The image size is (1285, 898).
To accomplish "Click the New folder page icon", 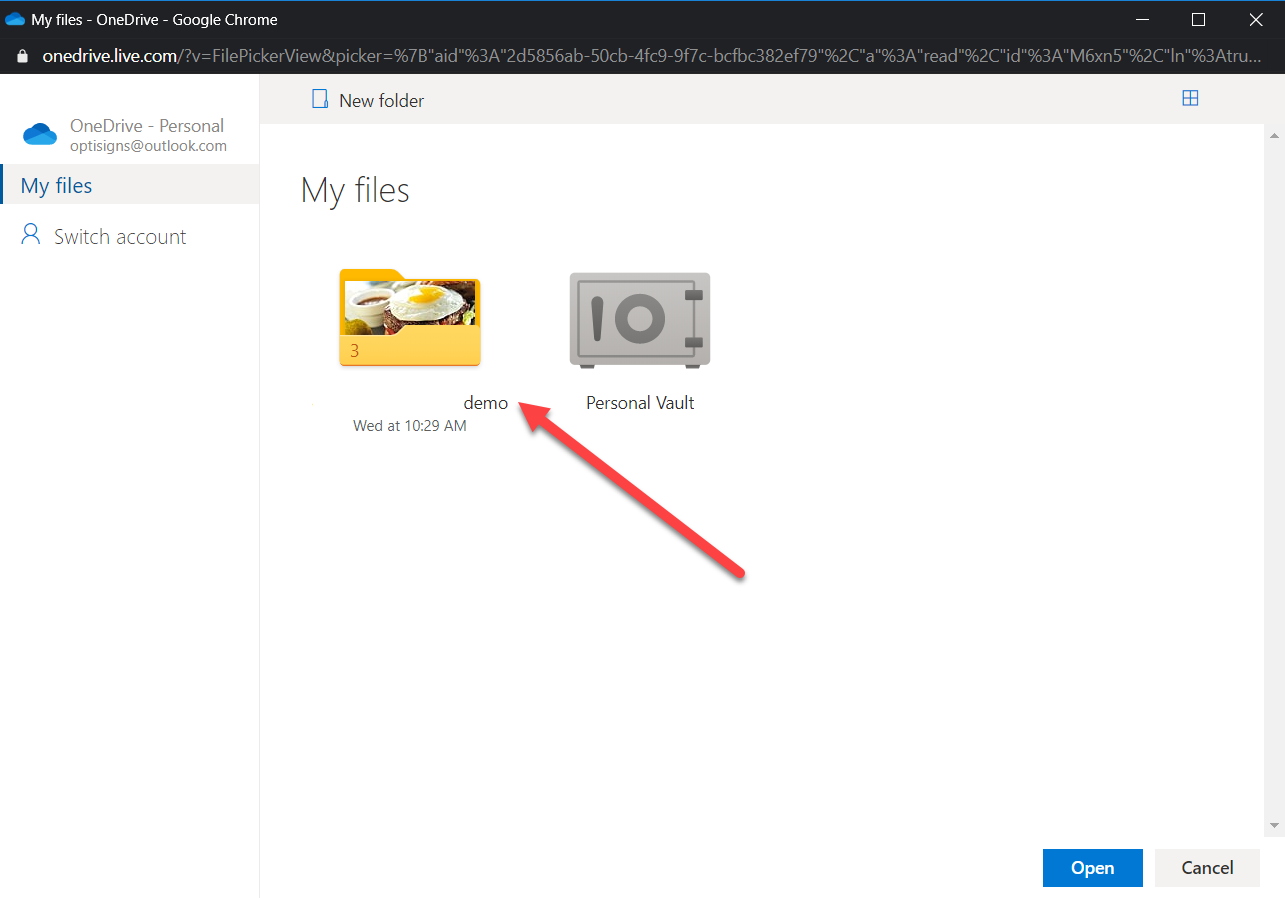I will (320, 99).
